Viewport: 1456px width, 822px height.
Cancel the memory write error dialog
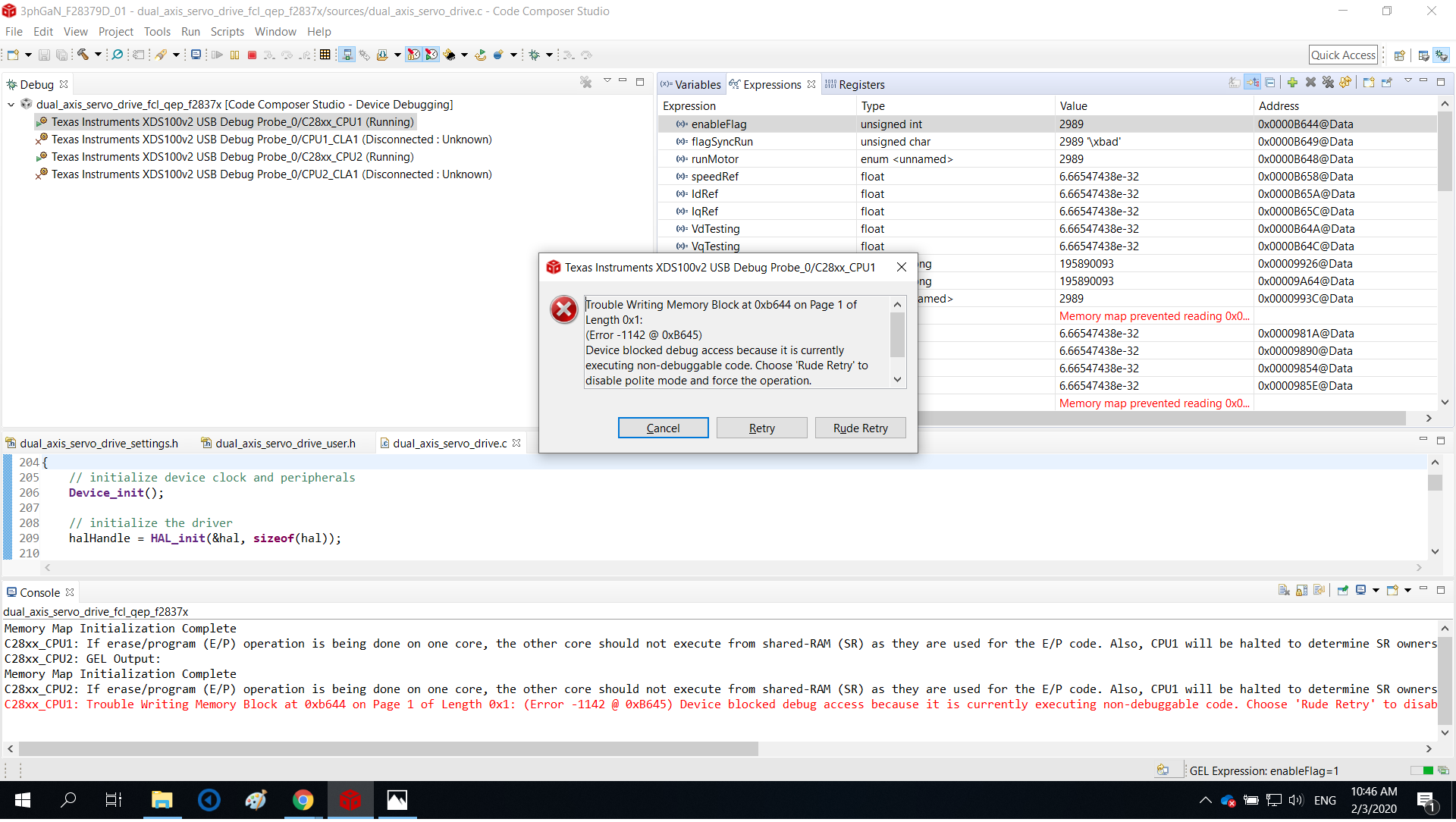tap(663, 428)
